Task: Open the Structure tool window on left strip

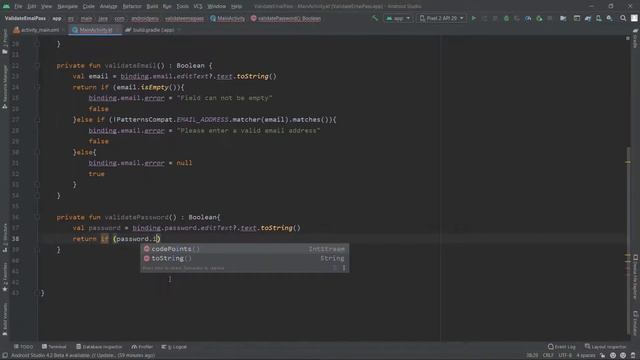Action: [x=5, y=238]
